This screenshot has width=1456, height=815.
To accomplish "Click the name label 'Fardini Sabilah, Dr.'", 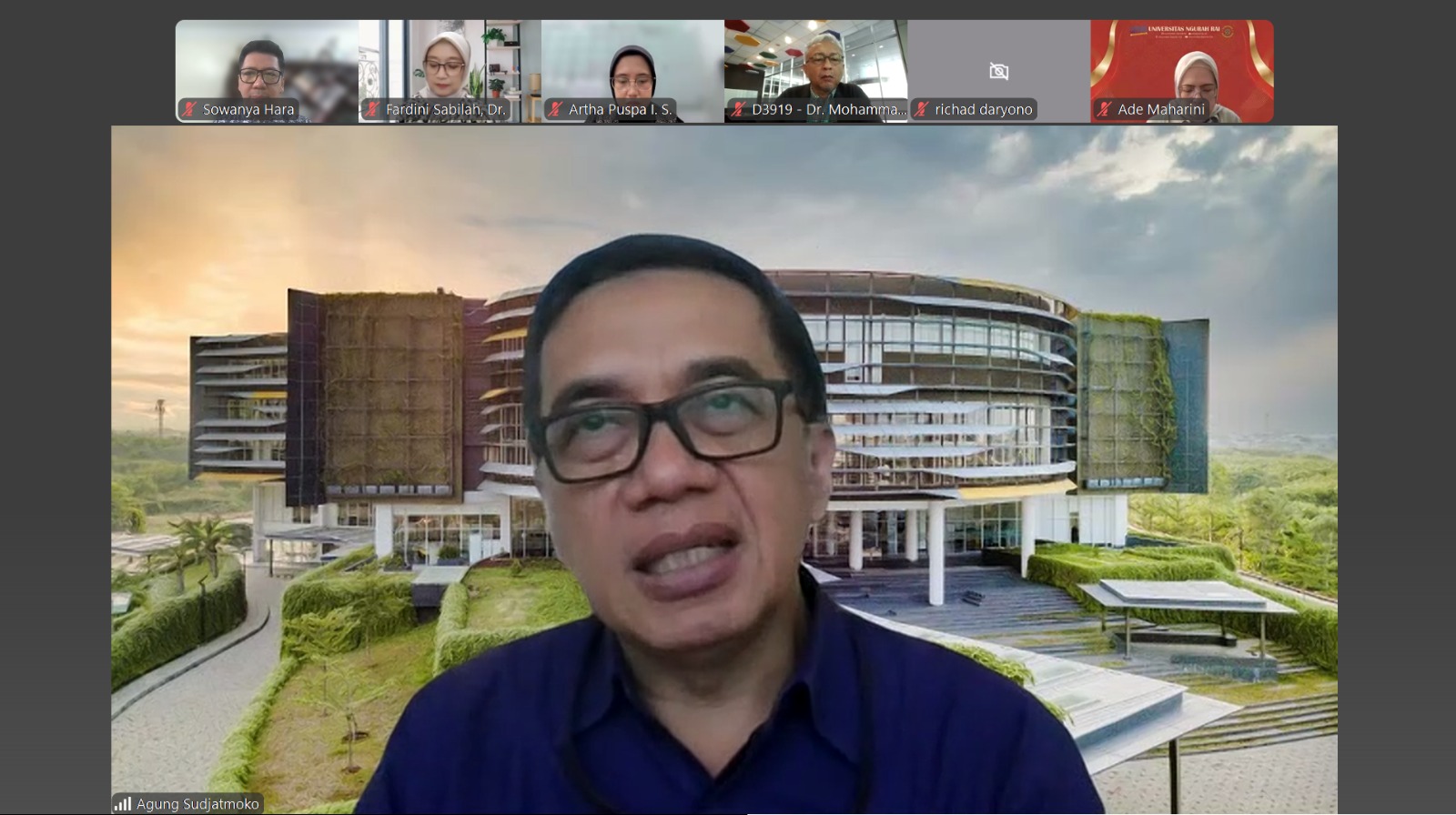I will click(x=445, y=109).
